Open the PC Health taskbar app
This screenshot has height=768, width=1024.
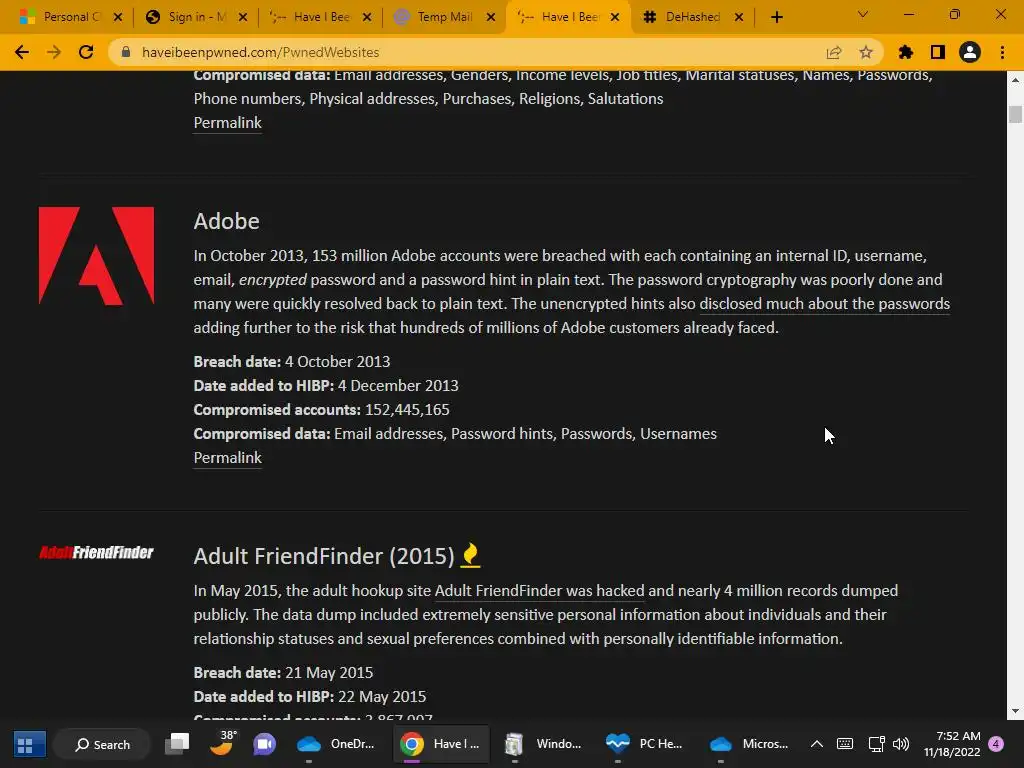tap(645, 744)
